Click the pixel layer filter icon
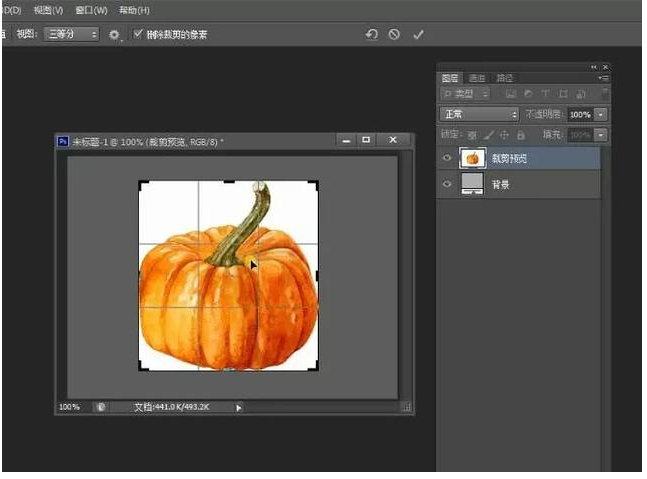Image resolution: width=647 pixels, height=479 pixels. point(511,95)
